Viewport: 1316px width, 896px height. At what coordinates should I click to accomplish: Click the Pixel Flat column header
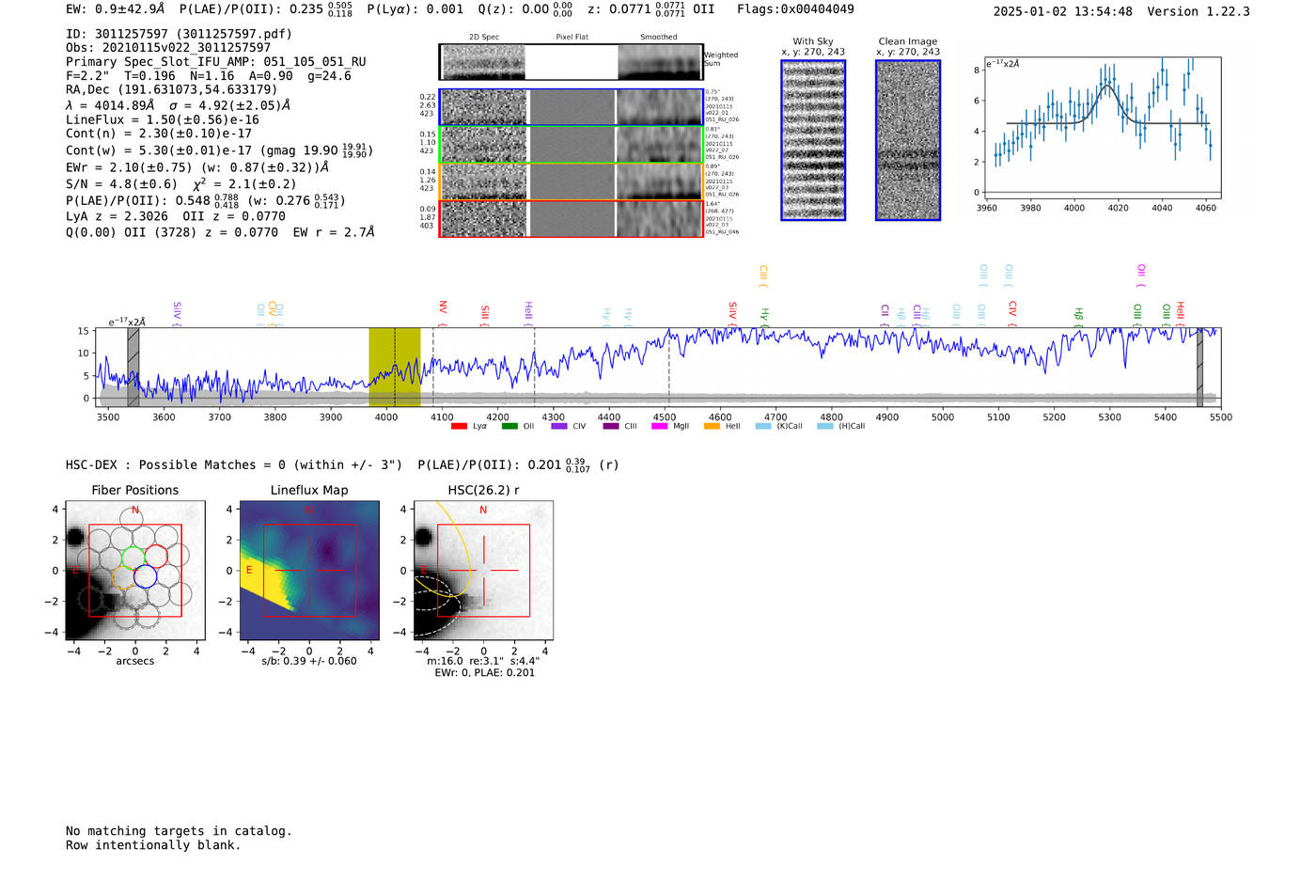click(x=572, y=38)
